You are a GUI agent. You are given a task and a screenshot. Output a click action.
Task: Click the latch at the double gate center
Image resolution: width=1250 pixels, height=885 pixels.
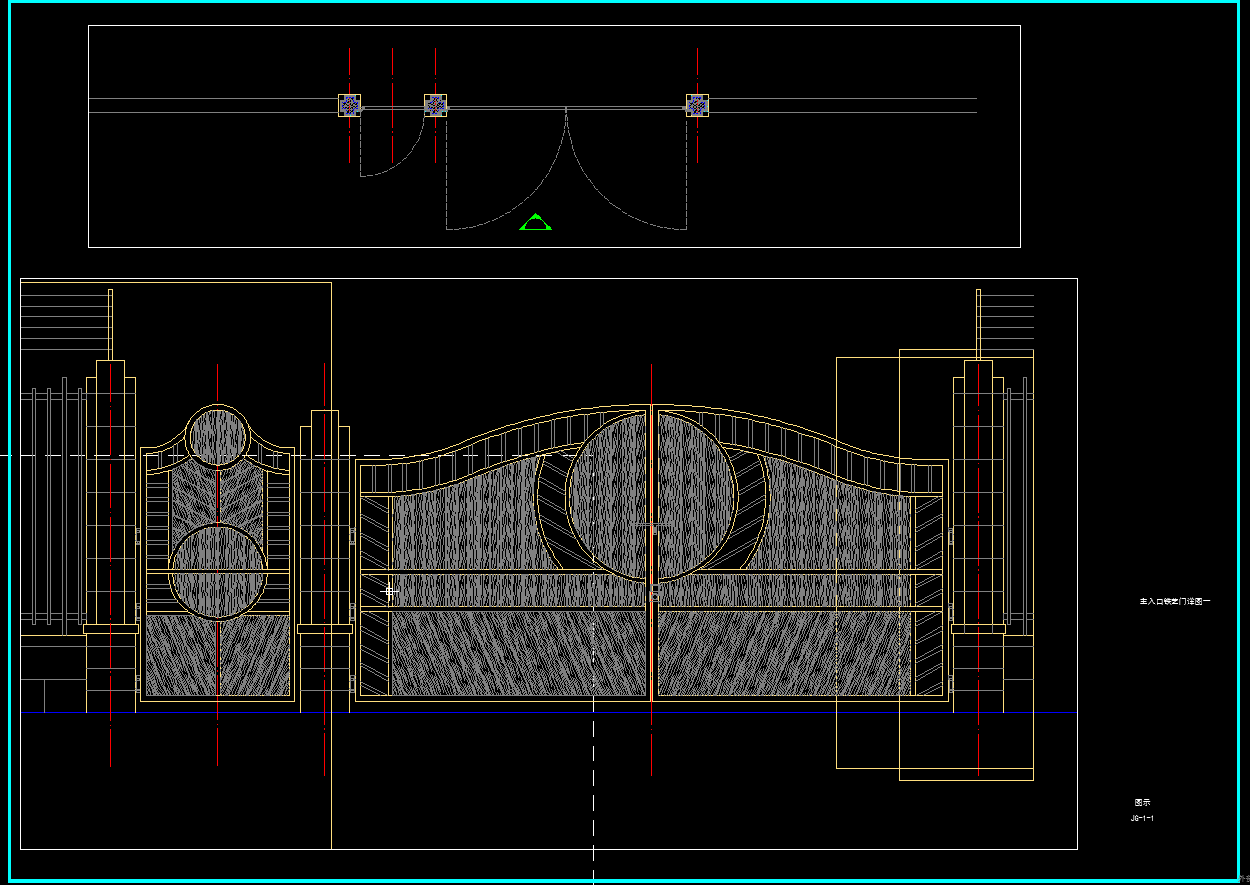[653, 596]
